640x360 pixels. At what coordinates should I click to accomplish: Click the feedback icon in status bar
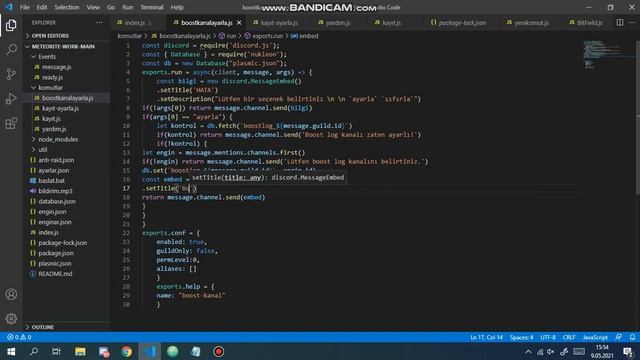click(x=619, y=337)
